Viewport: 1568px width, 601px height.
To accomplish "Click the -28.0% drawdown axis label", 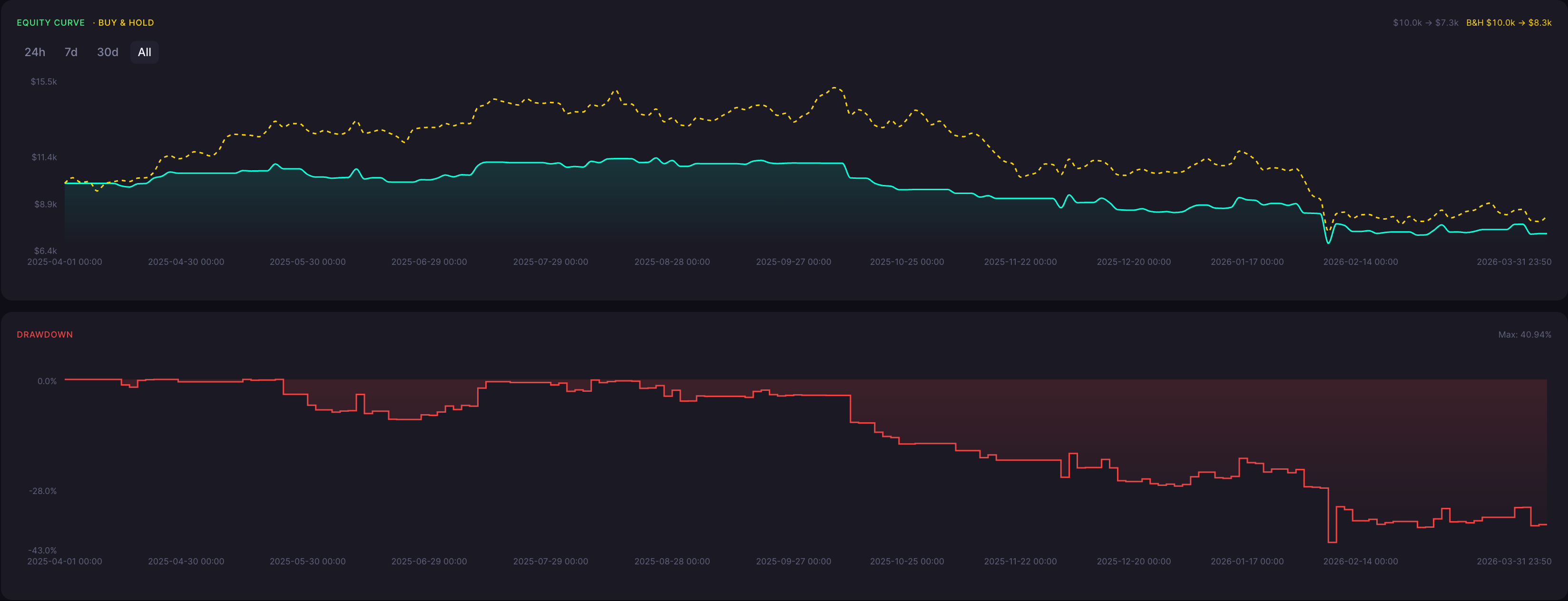I will click(x=43, y=491).
